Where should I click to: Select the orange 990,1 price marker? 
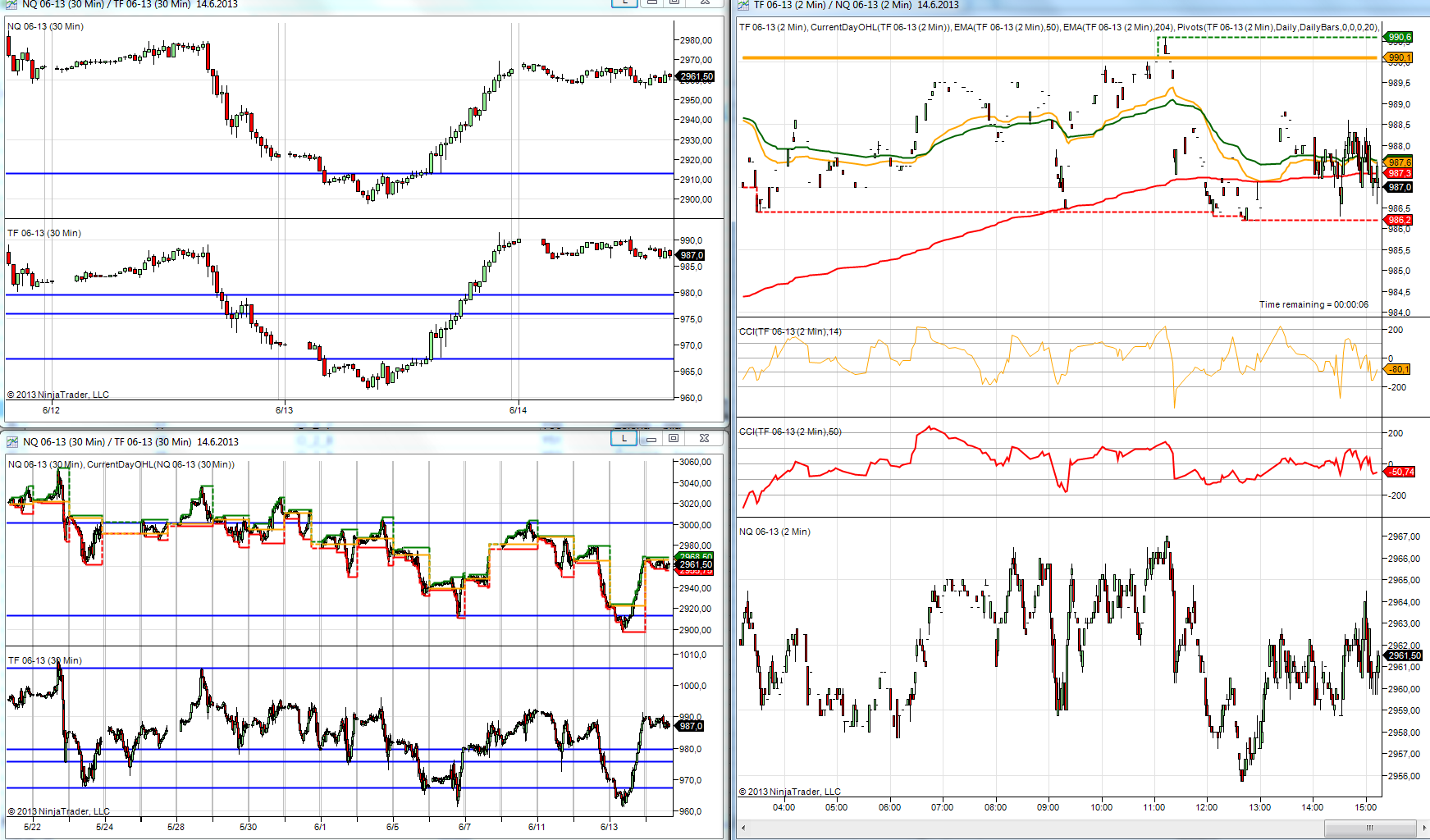point(1399,57)
